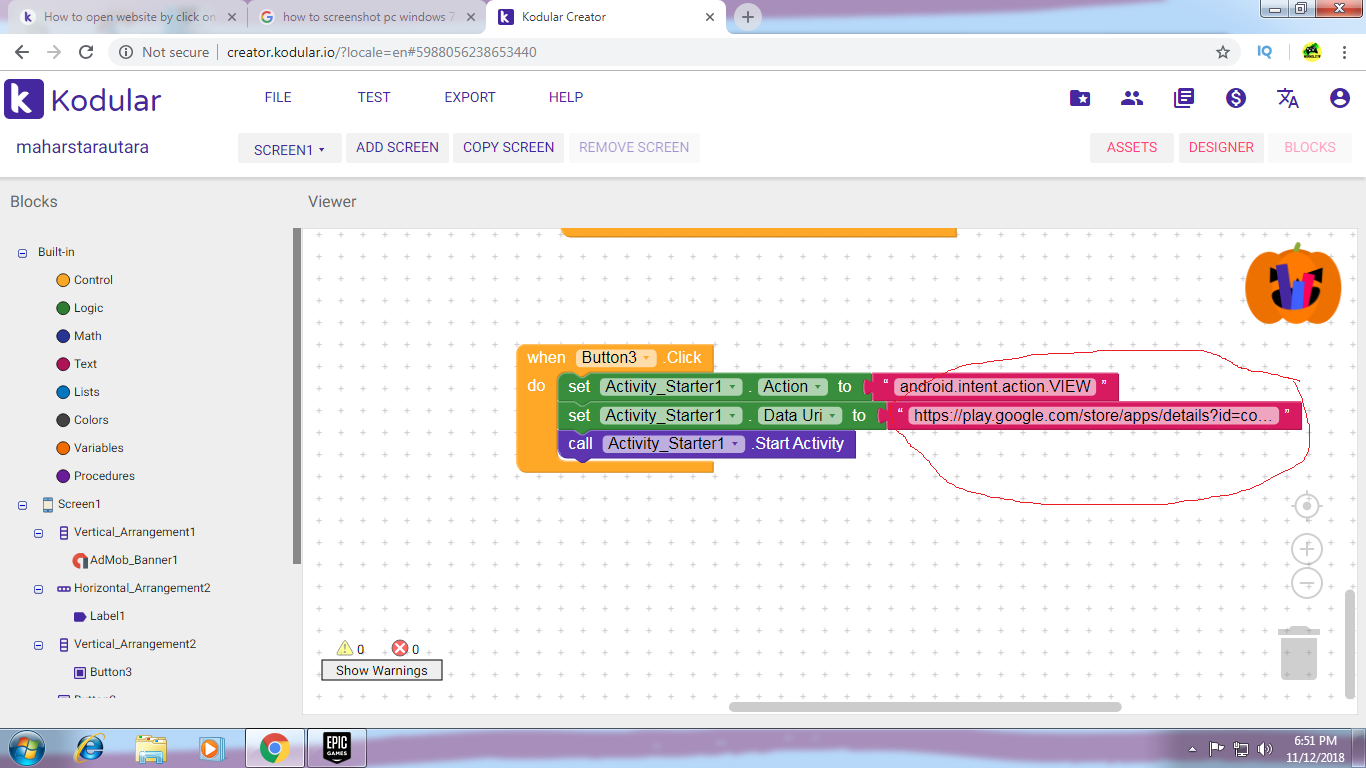
Task: Open the account profile icon
Action: click(1340, 98)
